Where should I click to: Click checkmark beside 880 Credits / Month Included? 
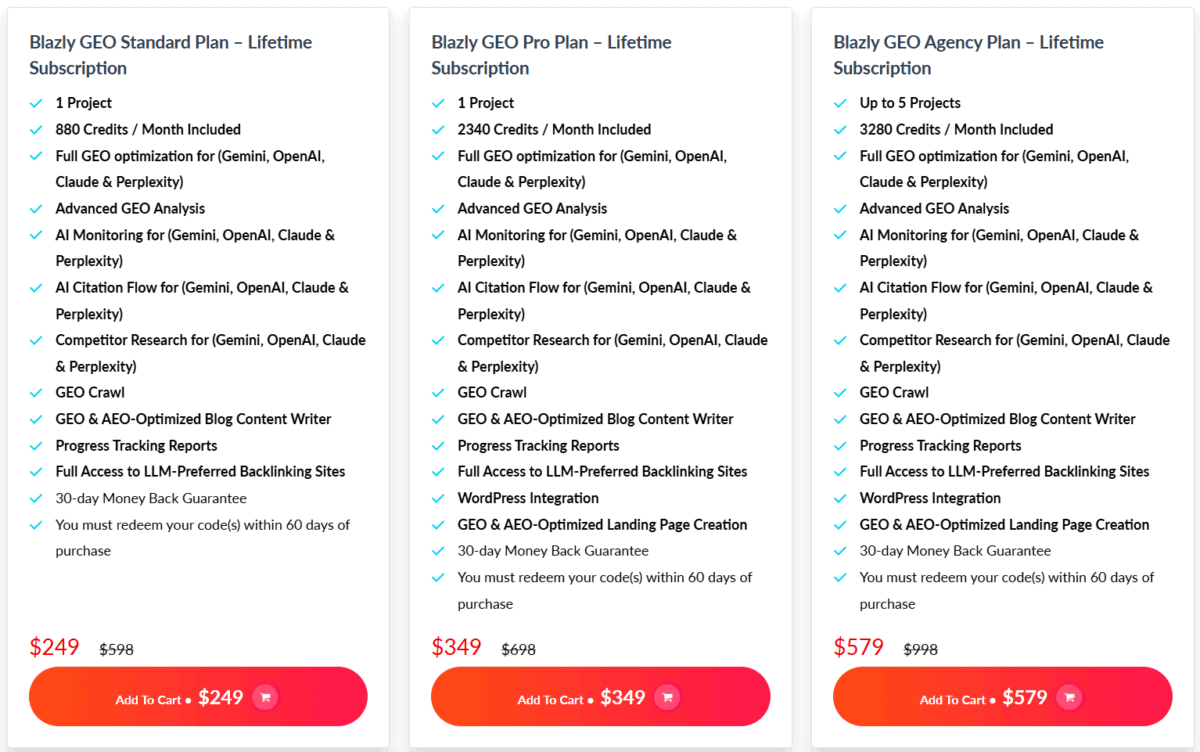click(x=36, y=130)
